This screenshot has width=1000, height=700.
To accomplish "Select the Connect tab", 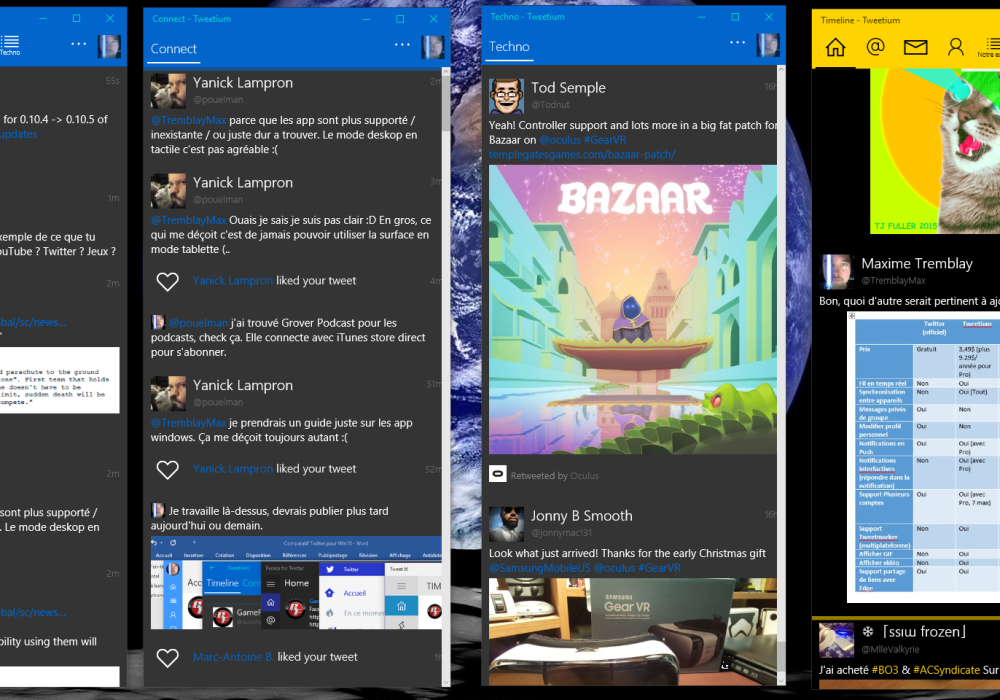I will pyautogui.click(x=174, y=49).
